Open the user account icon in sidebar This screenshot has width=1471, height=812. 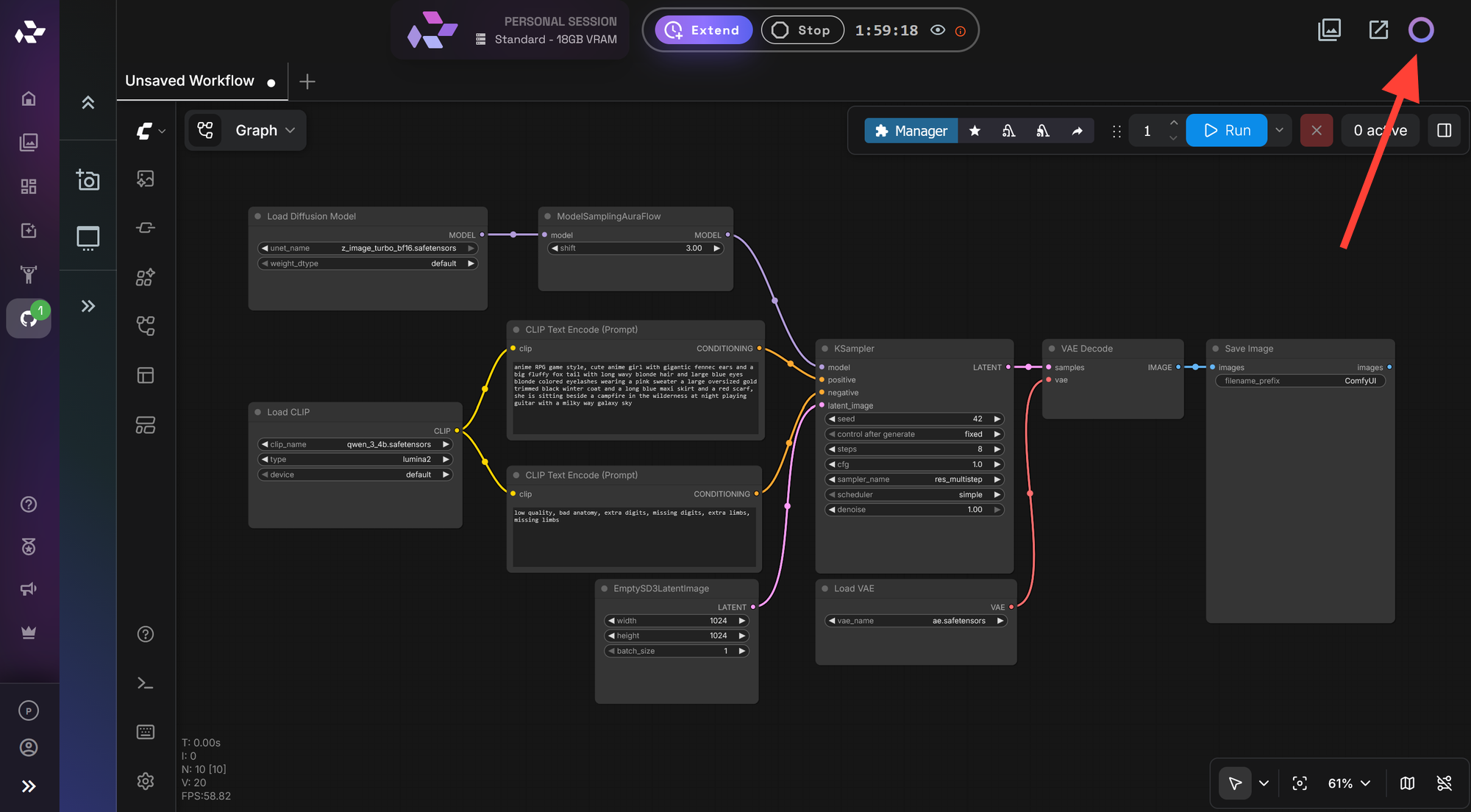tap(29, 747)
